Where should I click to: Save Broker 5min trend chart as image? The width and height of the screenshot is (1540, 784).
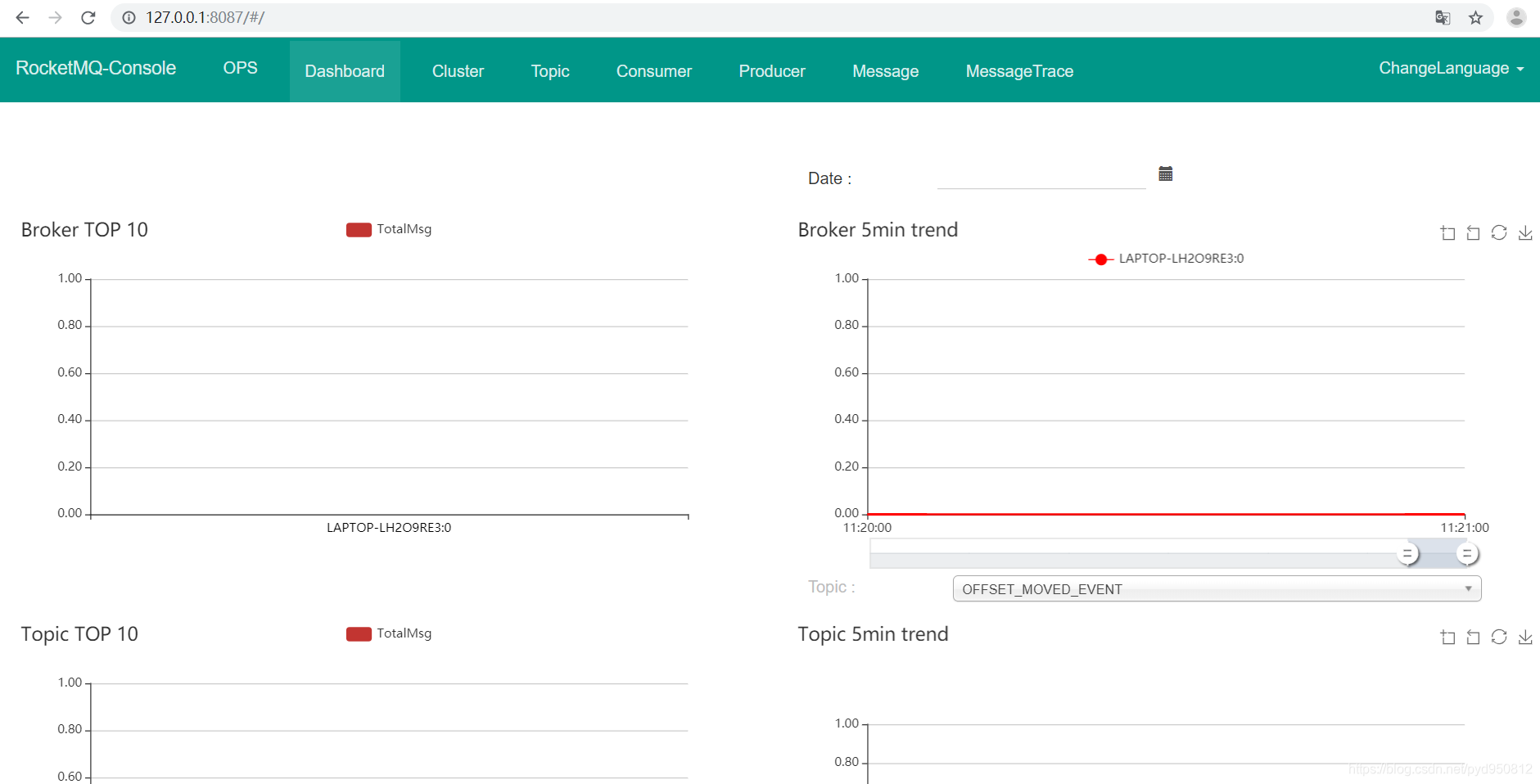point(1525,233)
